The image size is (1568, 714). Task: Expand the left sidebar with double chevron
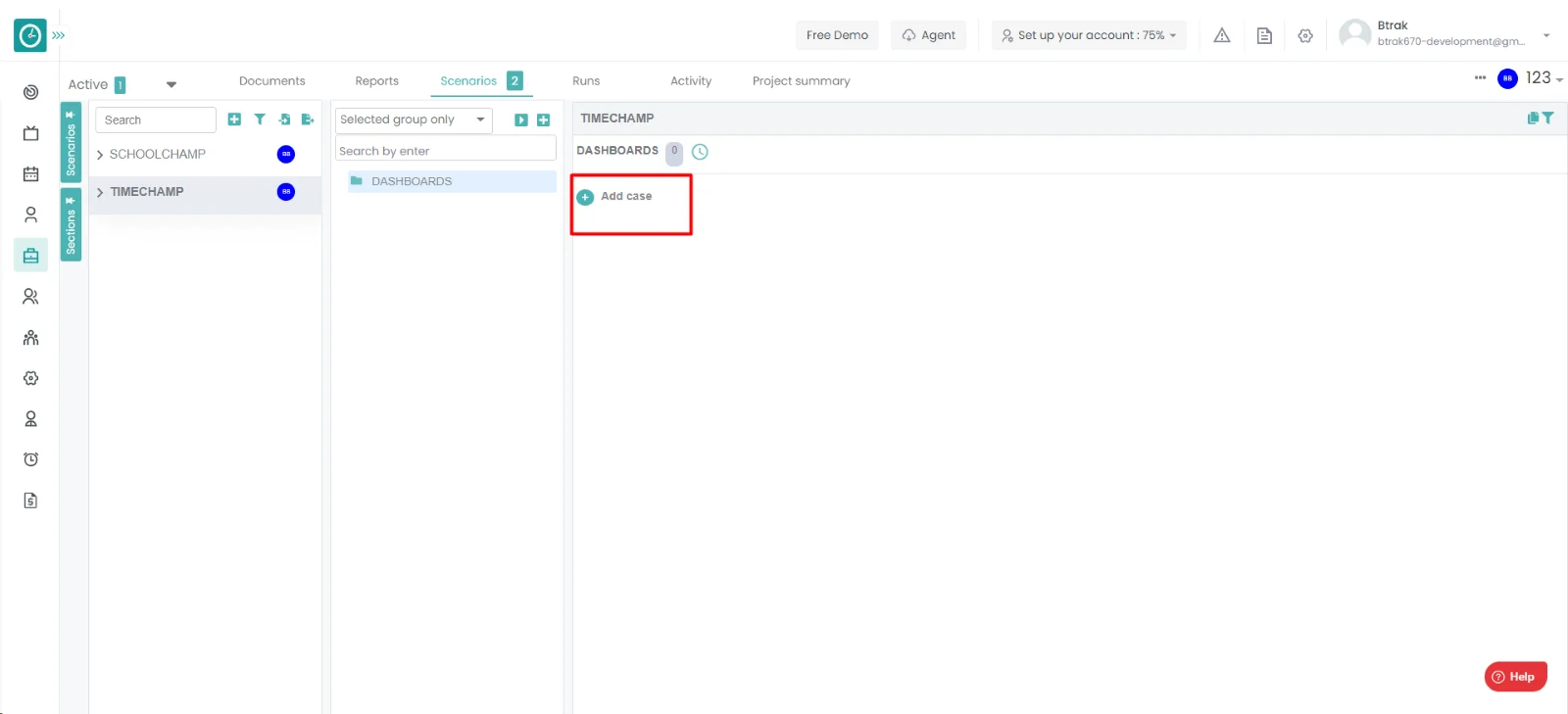(x=59, y=35)
